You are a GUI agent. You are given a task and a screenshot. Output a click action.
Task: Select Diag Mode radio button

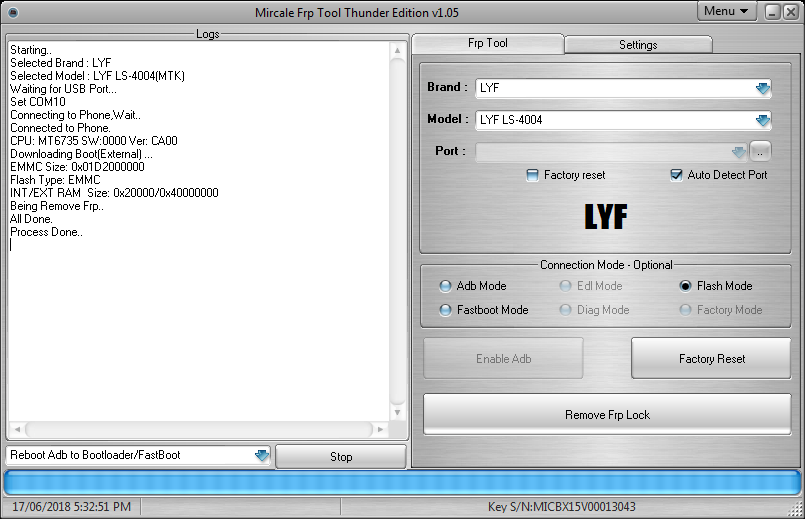point(565,310)
